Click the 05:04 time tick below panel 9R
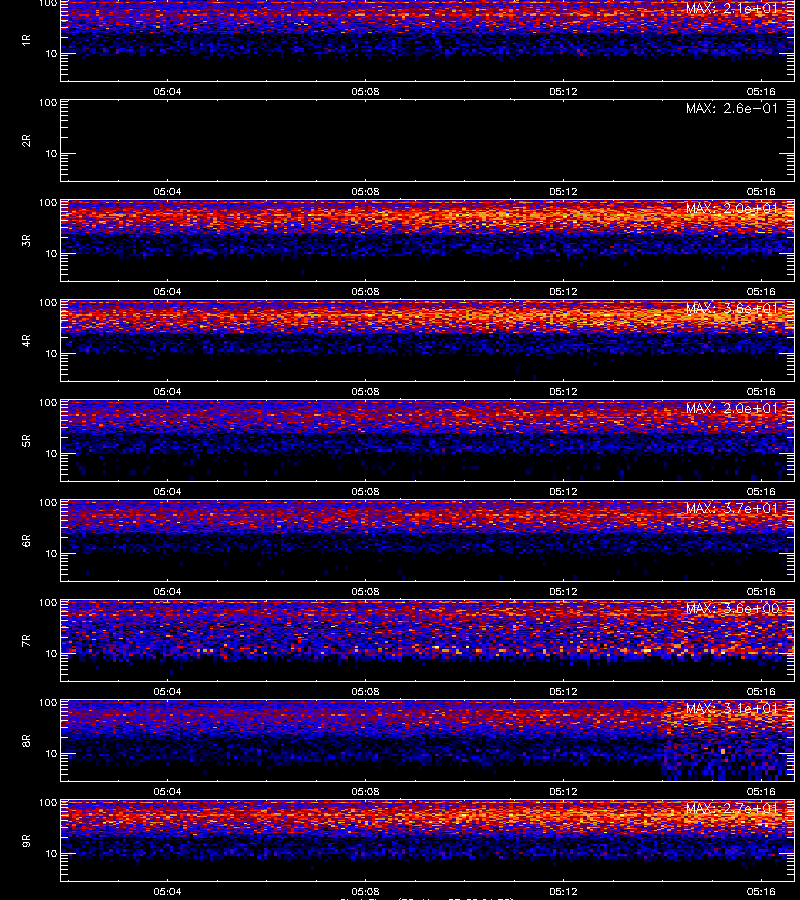The height and width of the screenshot is (900, 800). pyautogui.click(x=167, y=891)
